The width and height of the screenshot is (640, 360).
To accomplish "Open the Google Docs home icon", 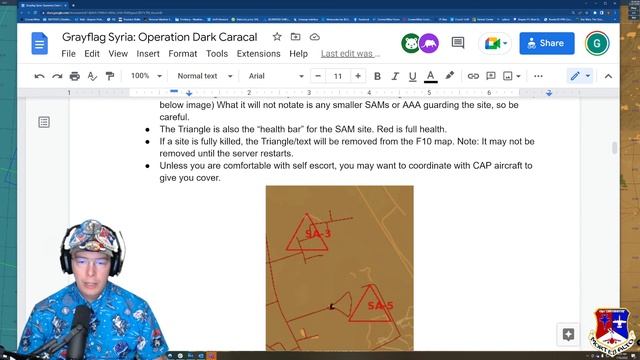I will point(40,43).
